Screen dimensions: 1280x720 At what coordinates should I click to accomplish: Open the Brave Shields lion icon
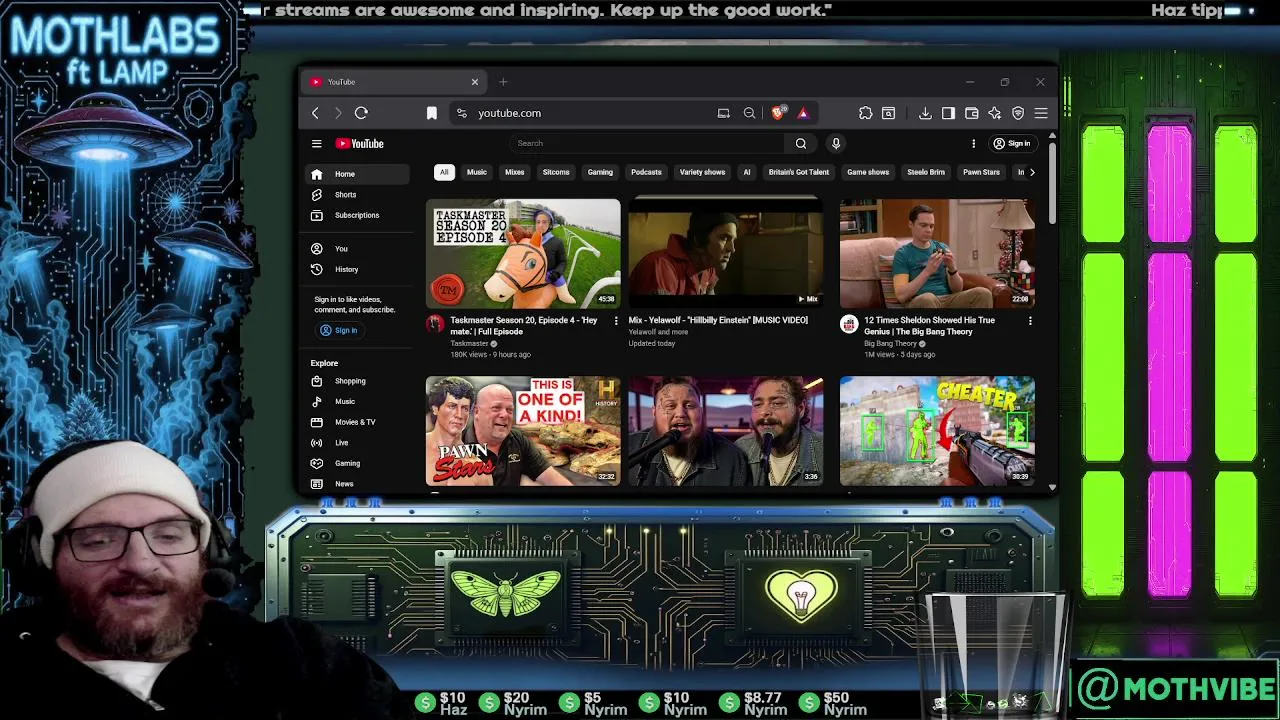[x=778, y=112]
